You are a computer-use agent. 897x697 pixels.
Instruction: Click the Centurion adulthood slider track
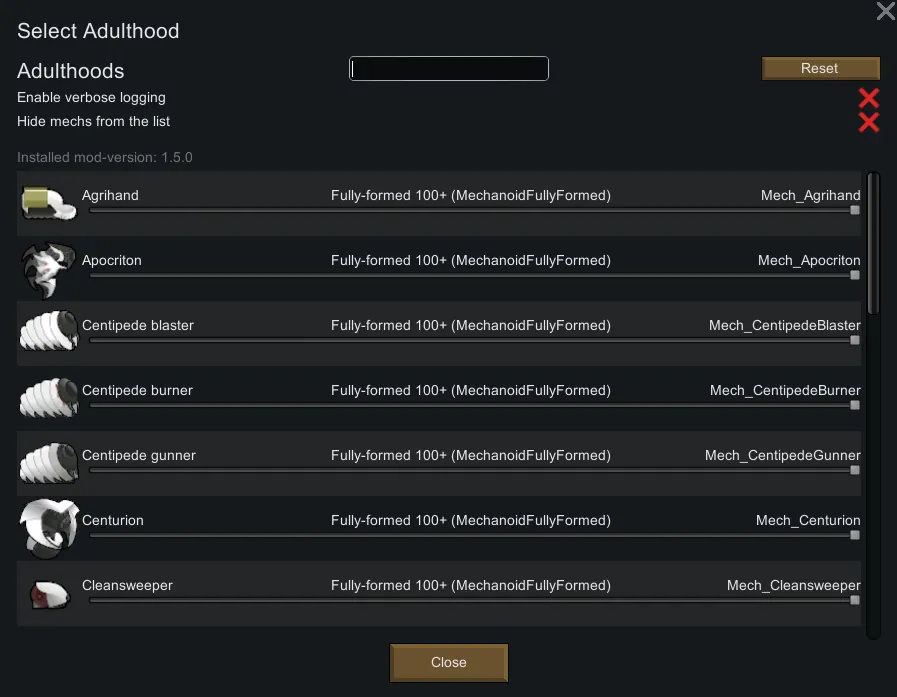pos(470,535)
